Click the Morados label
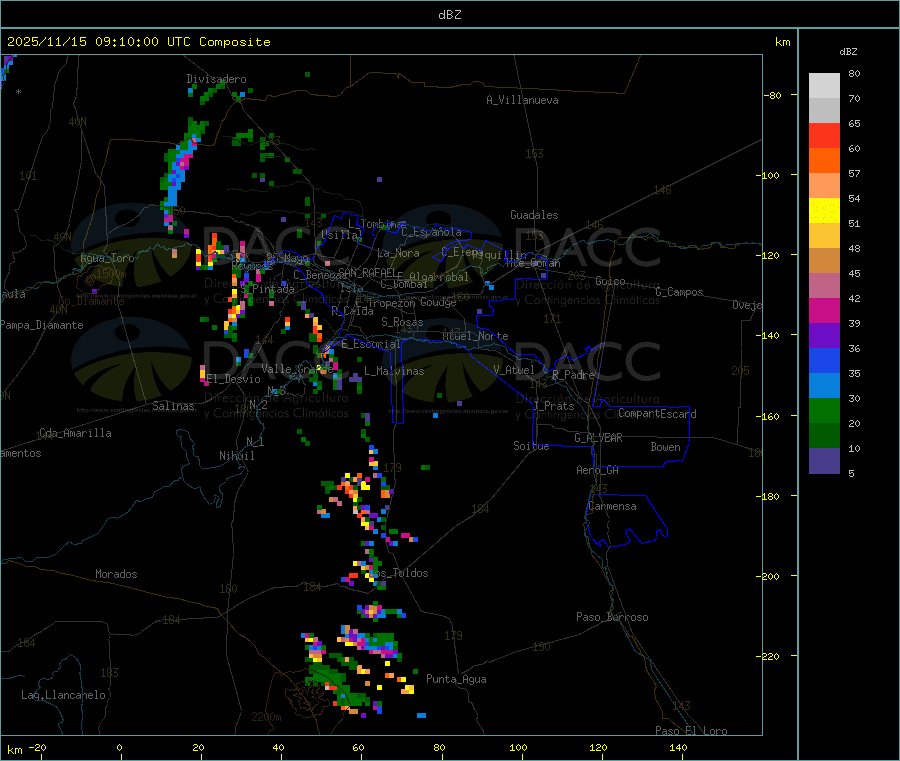This screenshot has height=761, width=900. pyautogui.click(x=117, y=574)
